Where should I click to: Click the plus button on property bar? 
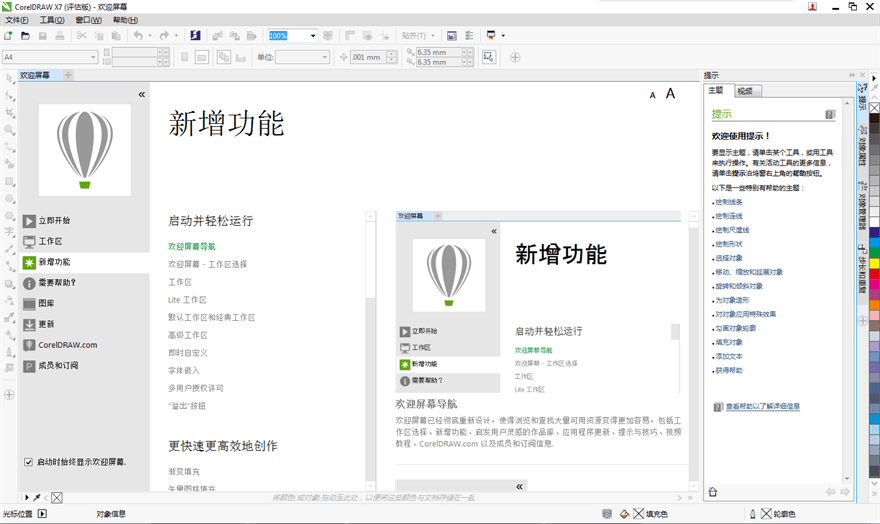pyautogui.click(x=515, y=57)
